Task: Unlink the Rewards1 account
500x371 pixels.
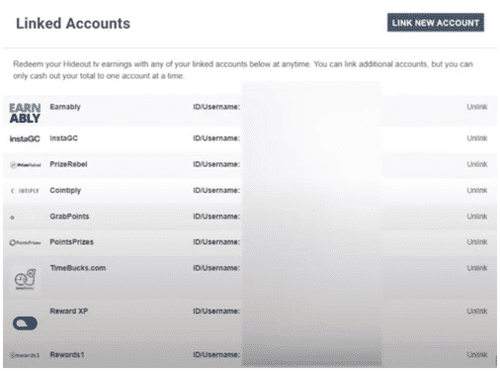Action: tap(477, 355)
